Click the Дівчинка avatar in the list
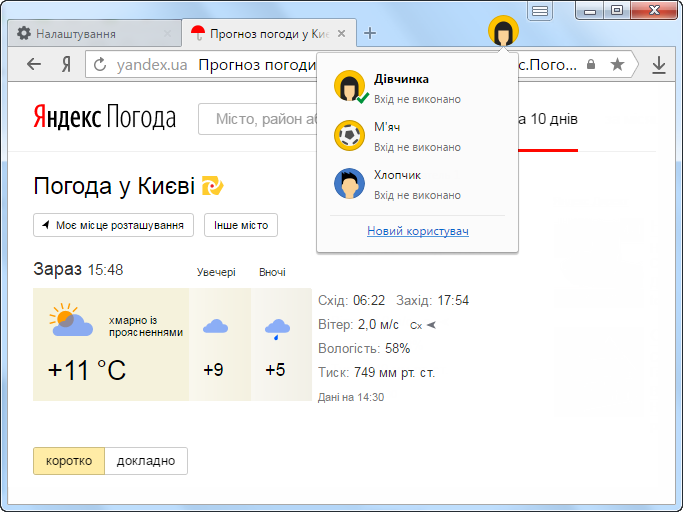 click(x=349, y=86)
